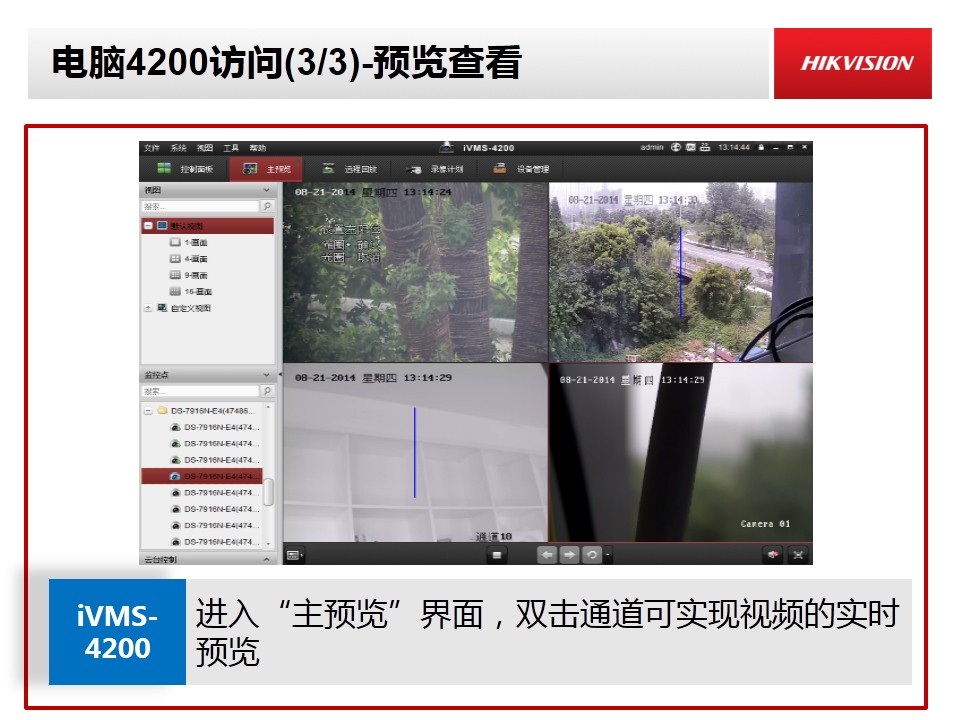Choose the 16-画面 layout icon
This screenshot has width=960, height=720.
point(175,292)
